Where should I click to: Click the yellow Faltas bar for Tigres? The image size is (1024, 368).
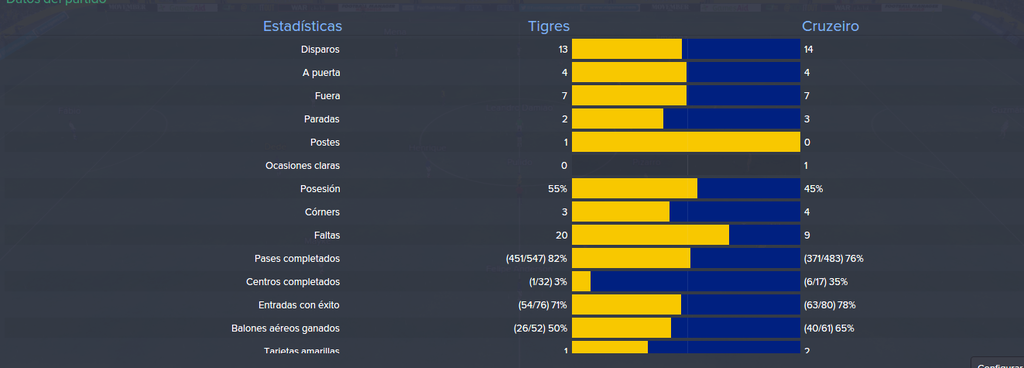click(650, 235)
